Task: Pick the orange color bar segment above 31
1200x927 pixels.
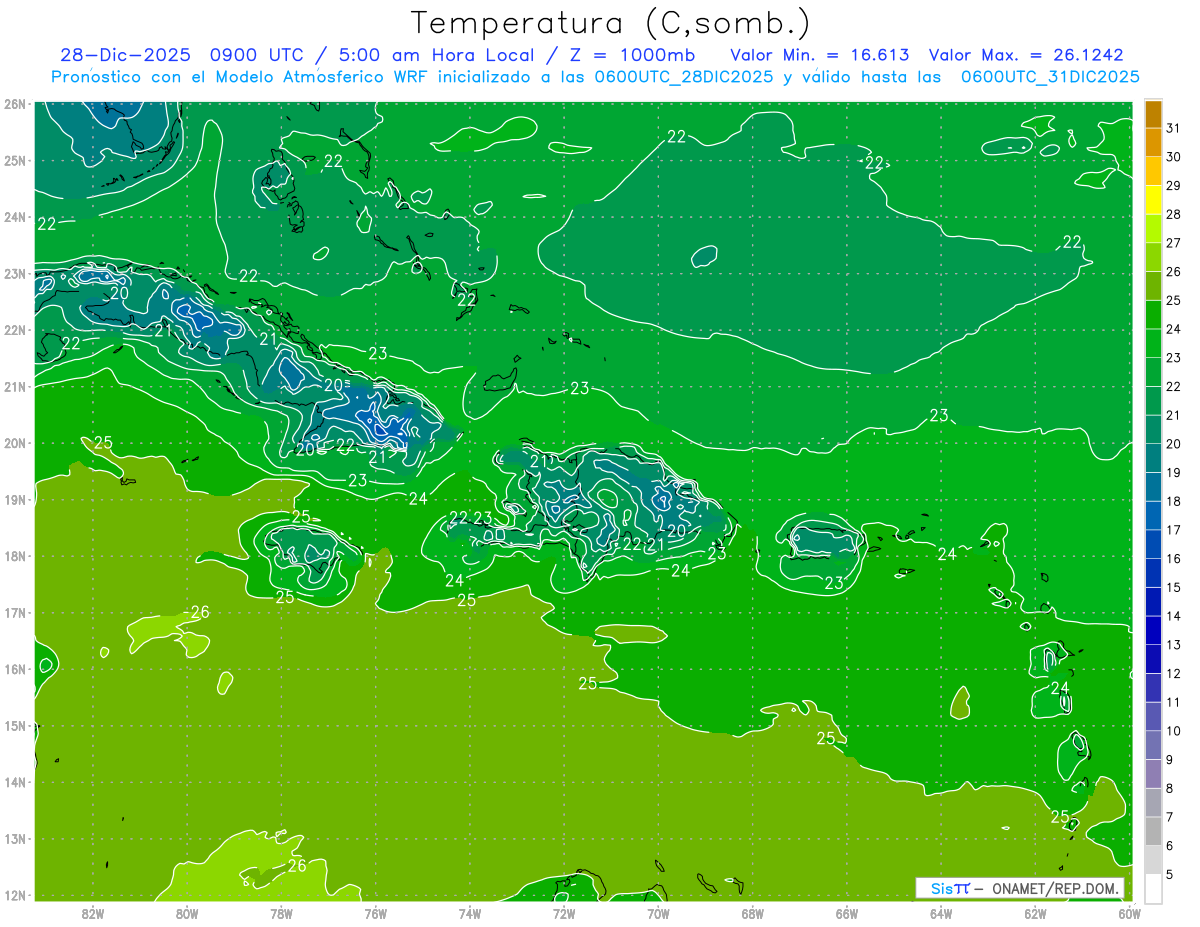Action: [1154, 114]
